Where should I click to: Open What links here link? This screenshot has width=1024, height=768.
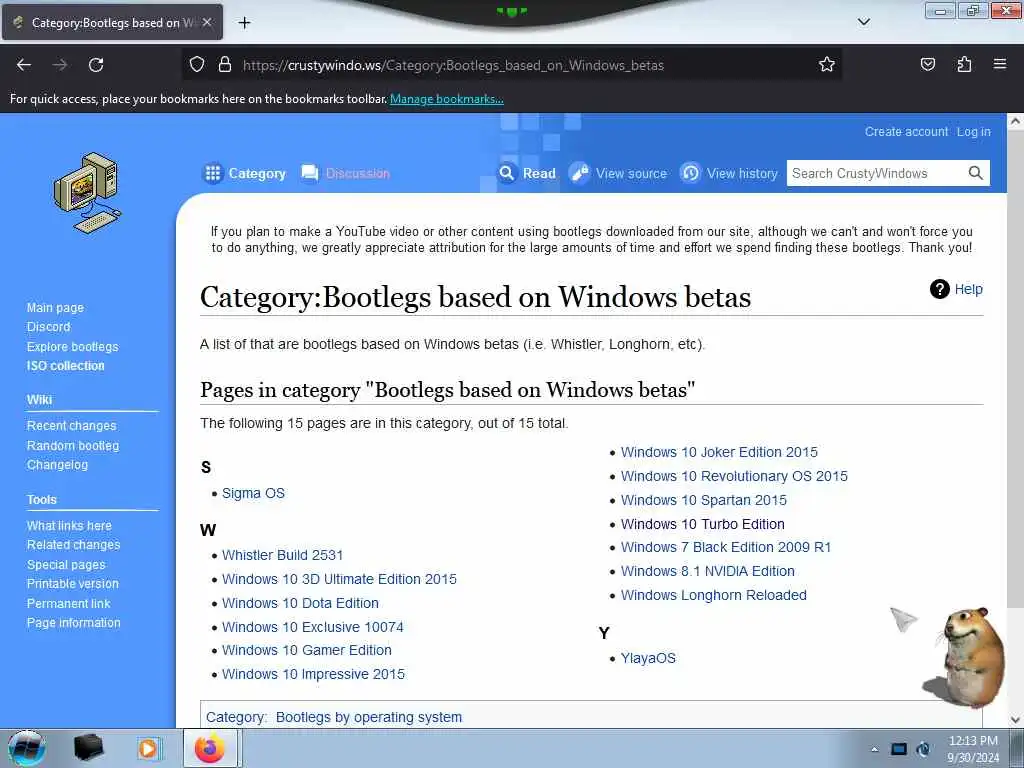click(69, 526)
